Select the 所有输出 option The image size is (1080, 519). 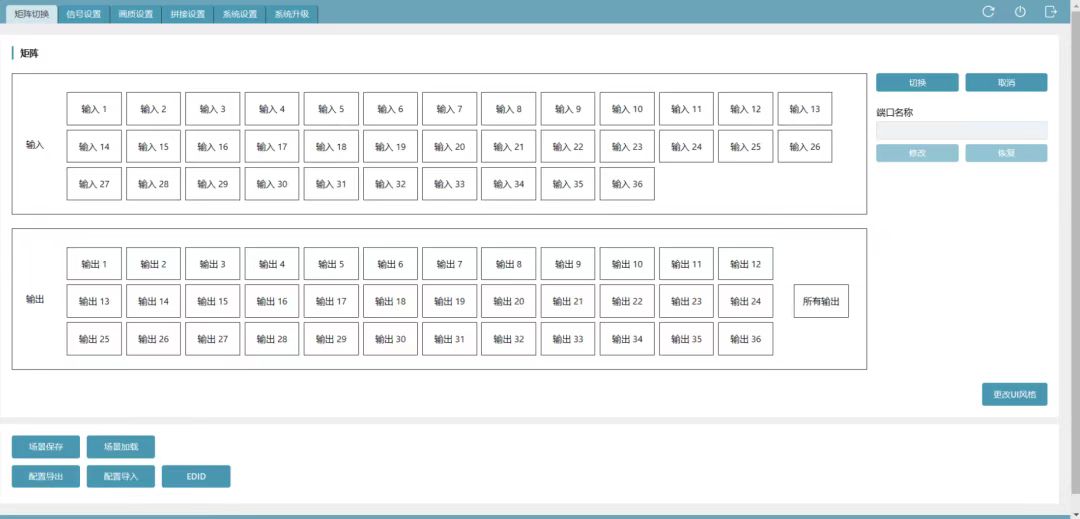(x=821, y=301)
